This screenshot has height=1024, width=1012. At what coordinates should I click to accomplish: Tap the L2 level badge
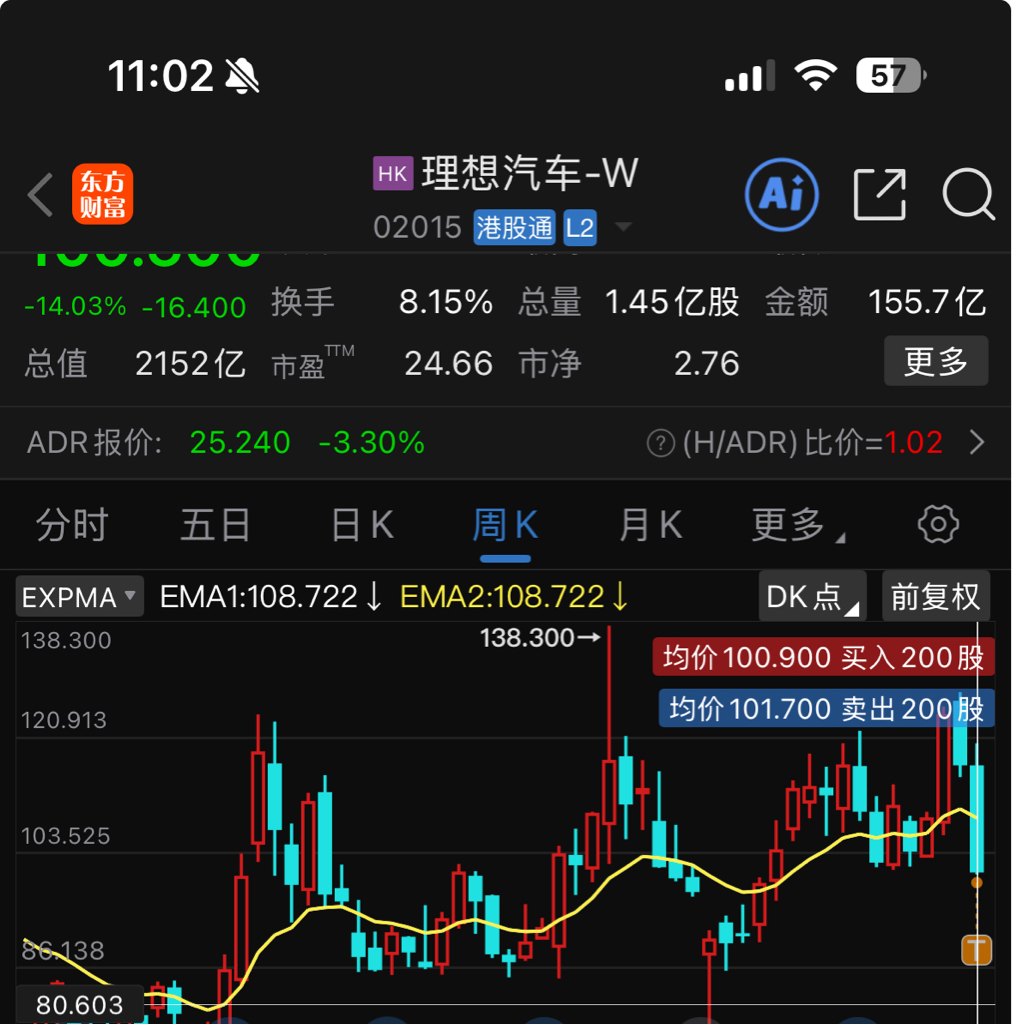[579, 227]
